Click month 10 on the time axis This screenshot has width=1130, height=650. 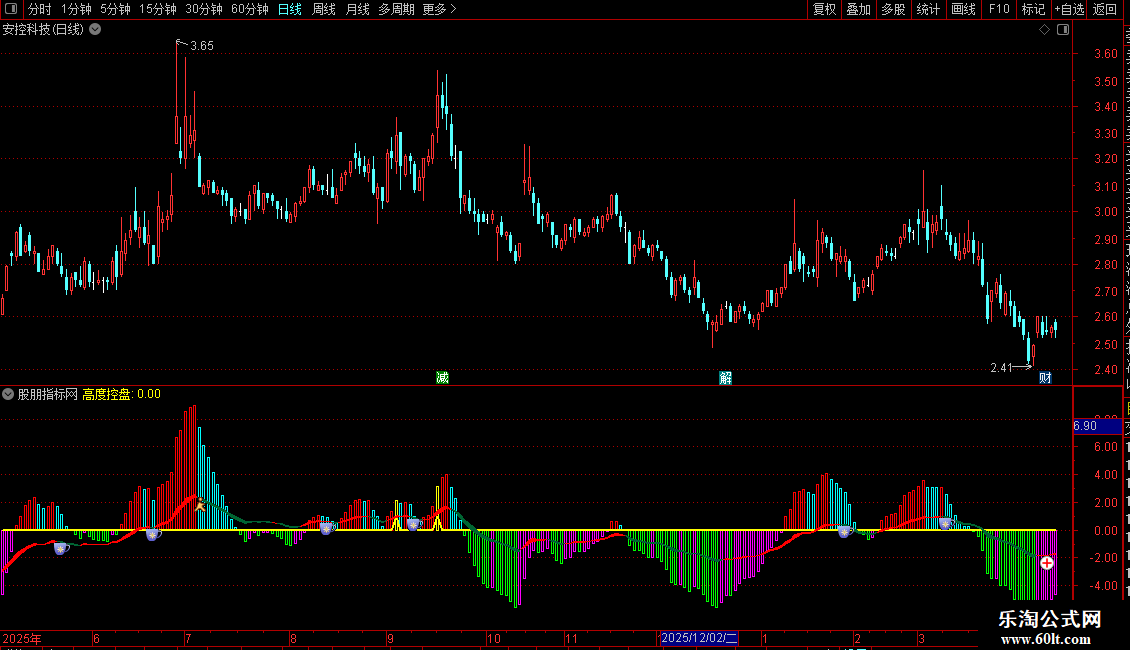pyautogui.click(x=494, y=638)
